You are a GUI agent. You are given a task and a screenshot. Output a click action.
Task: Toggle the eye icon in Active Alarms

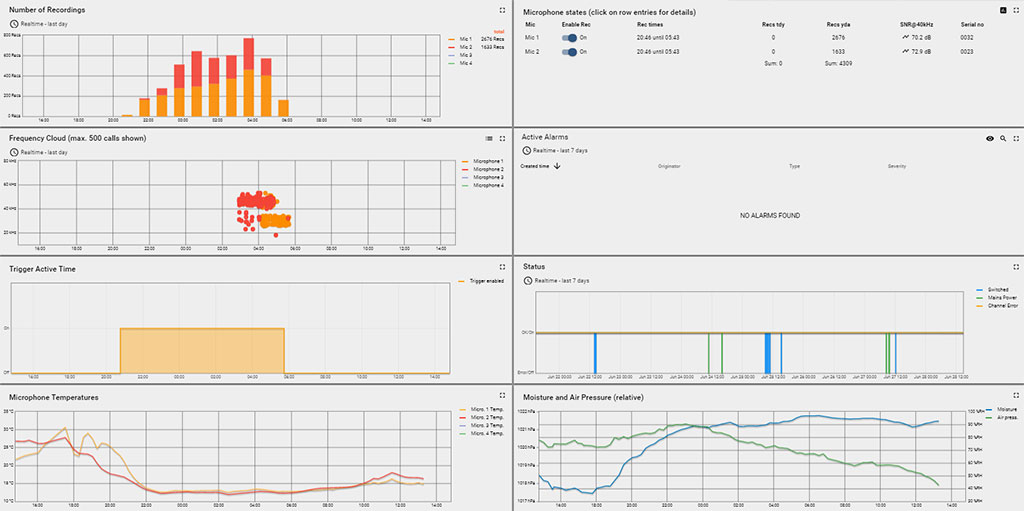(x=989, y=138)
